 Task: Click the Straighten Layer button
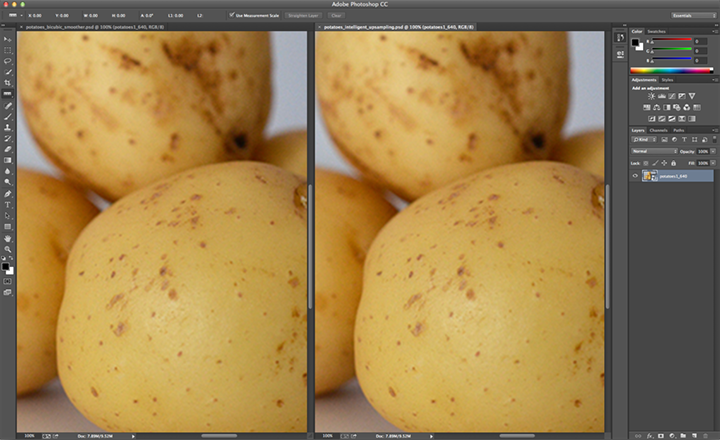coord(304,15)
